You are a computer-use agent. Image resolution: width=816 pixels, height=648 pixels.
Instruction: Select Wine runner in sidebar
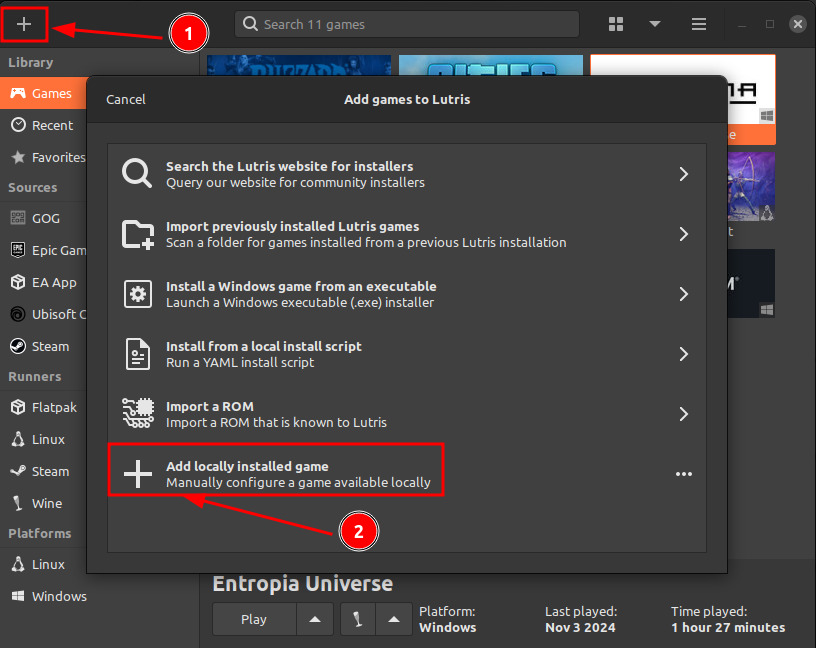tap(46, 503)
